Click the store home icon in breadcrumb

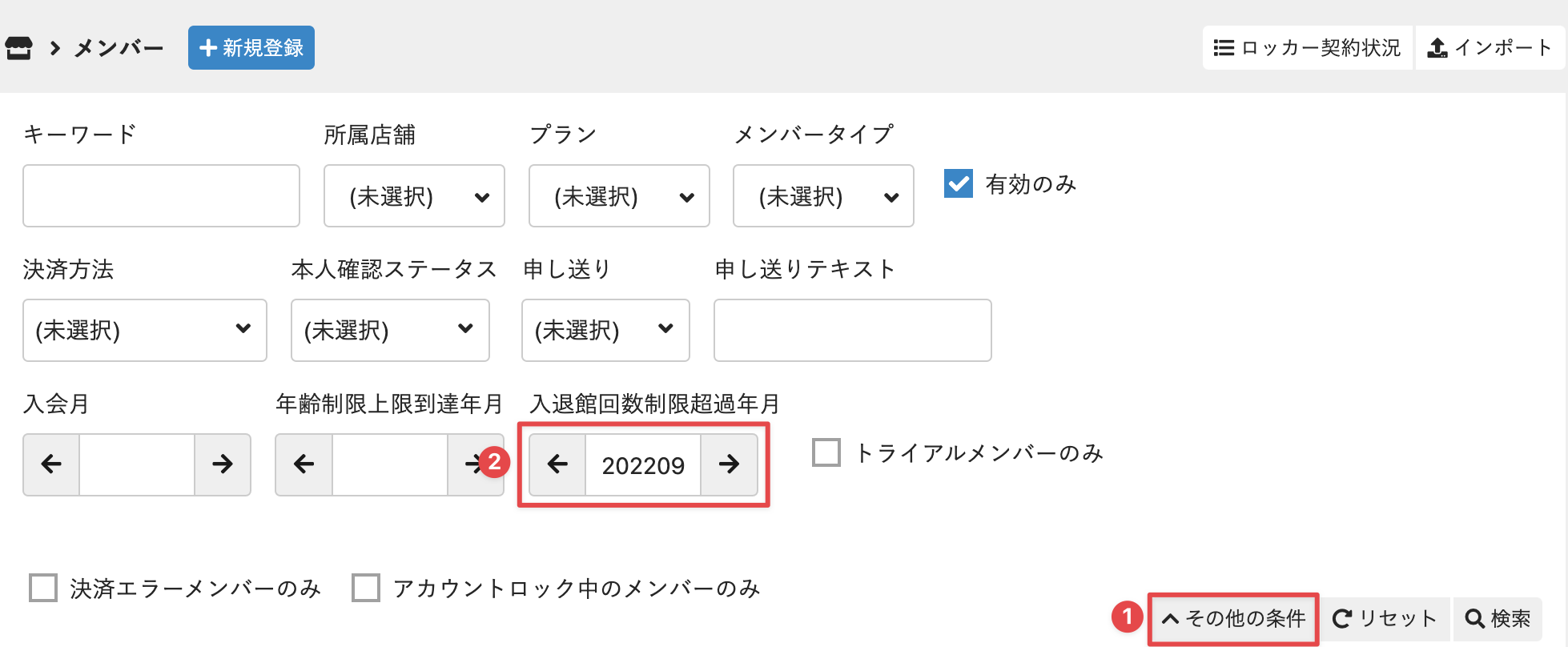tap(19, 48)
